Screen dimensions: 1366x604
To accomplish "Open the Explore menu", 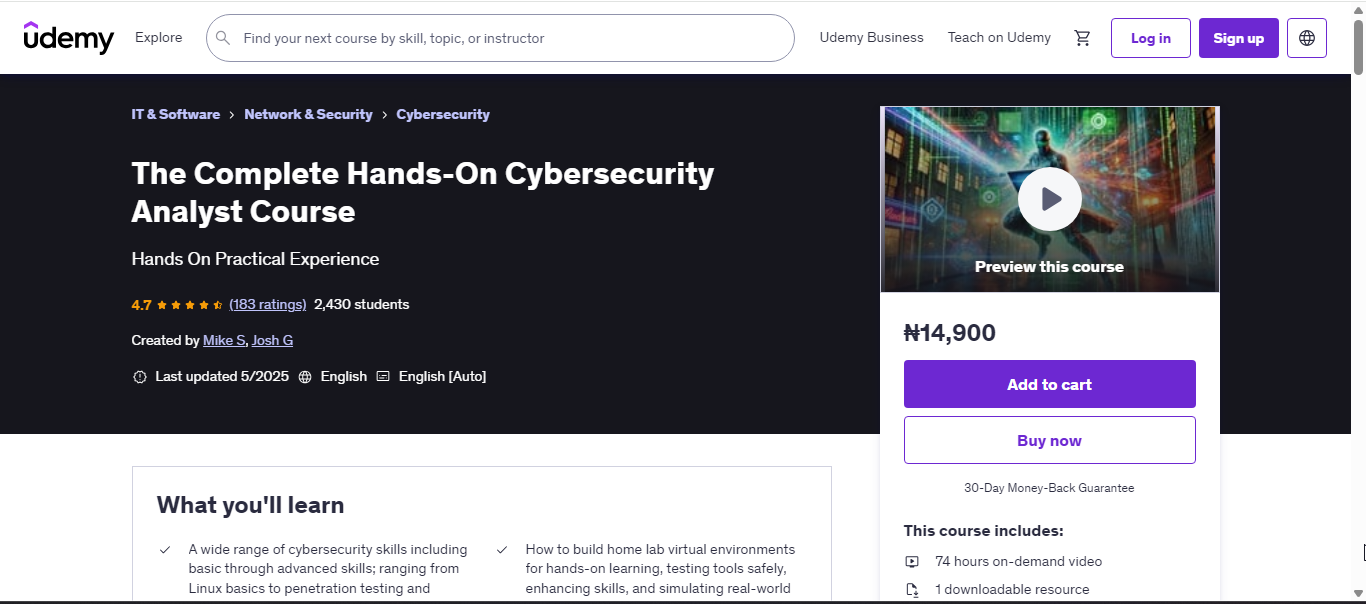I will (159, 38).
